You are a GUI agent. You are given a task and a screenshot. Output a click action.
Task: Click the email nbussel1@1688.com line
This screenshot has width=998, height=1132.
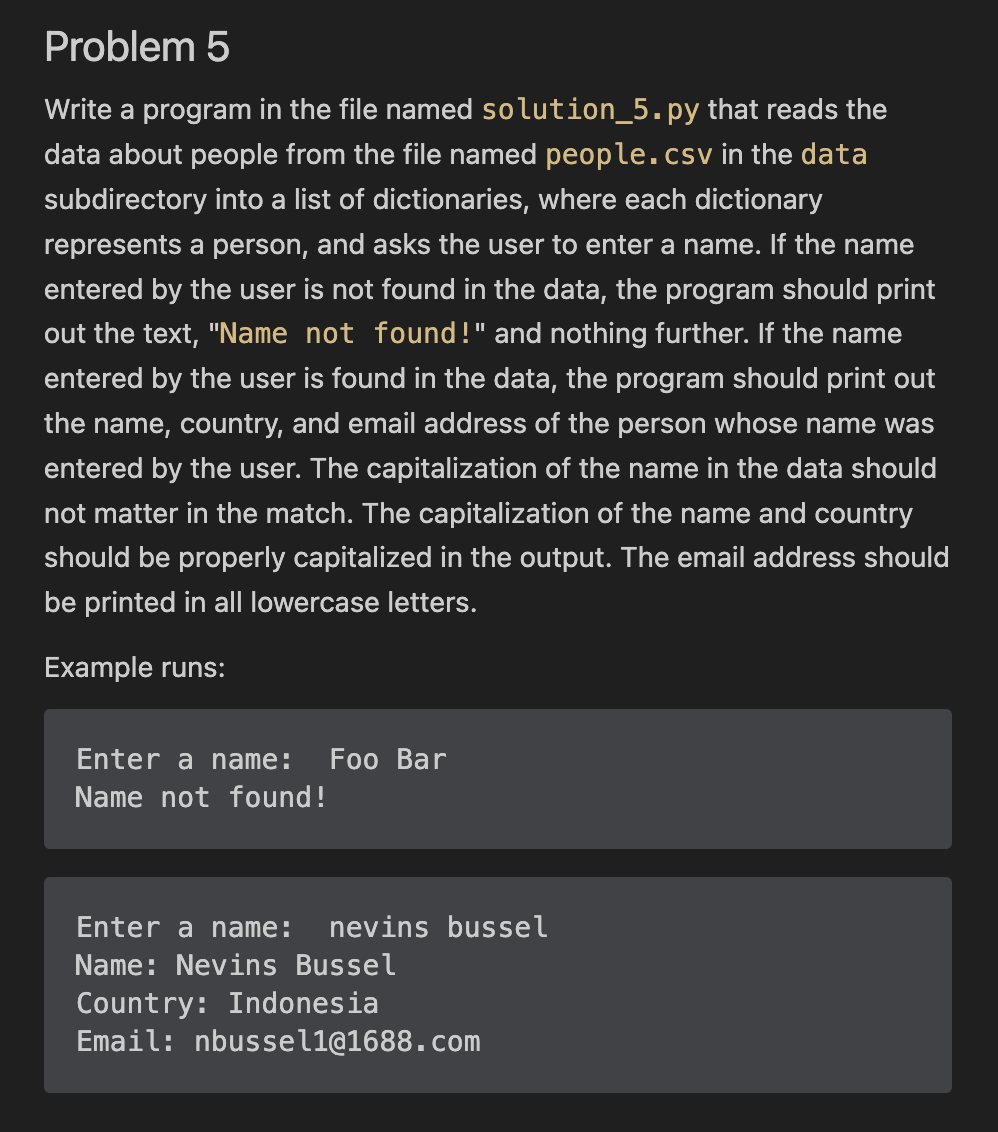tap(278, 1042)
